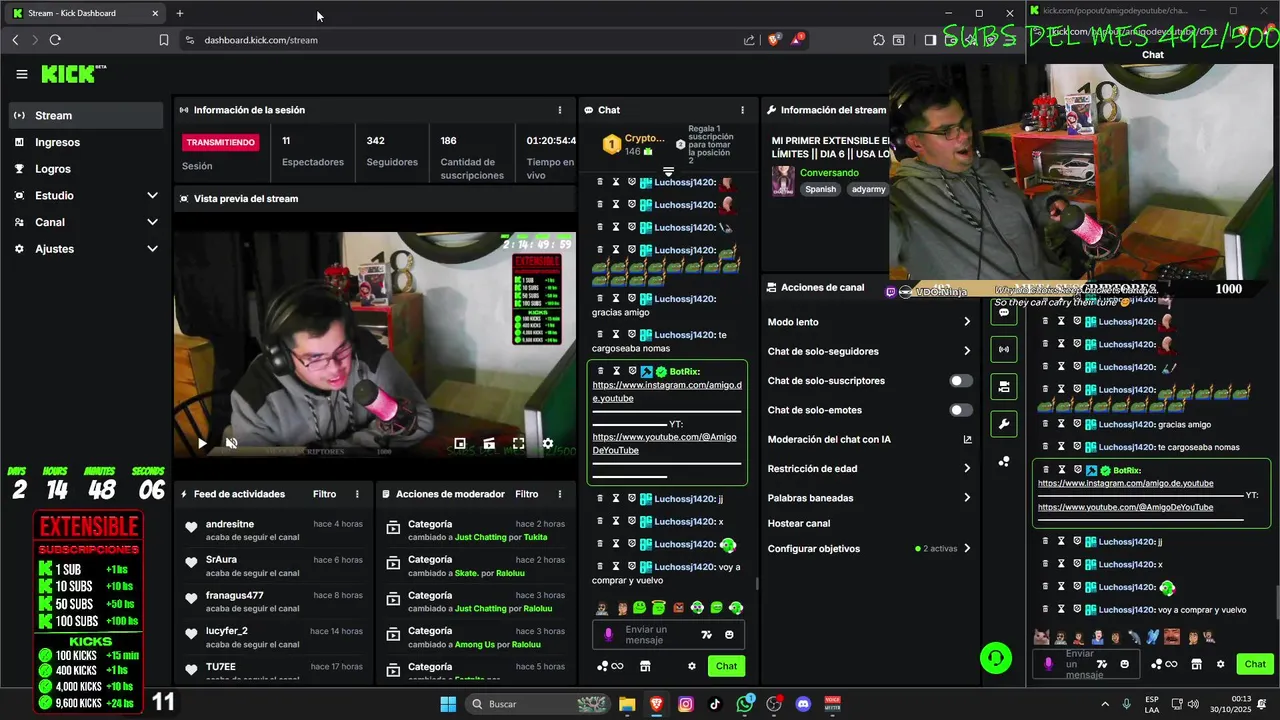The width and height of the screenshot is (1280, 720).
Task: Open mini player in the stream preview
Action: (x=460, y=443)
